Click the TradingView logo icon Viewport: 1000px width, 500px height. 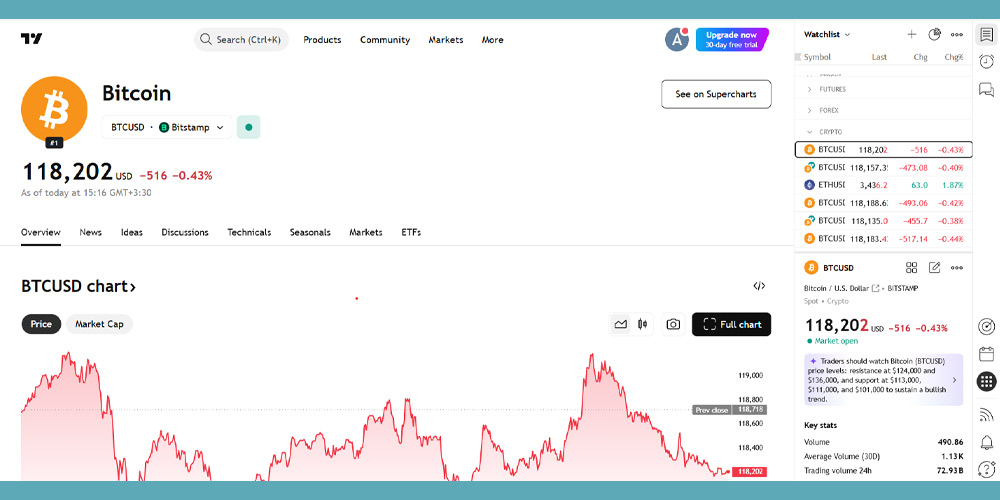click(x=32, y=40)
